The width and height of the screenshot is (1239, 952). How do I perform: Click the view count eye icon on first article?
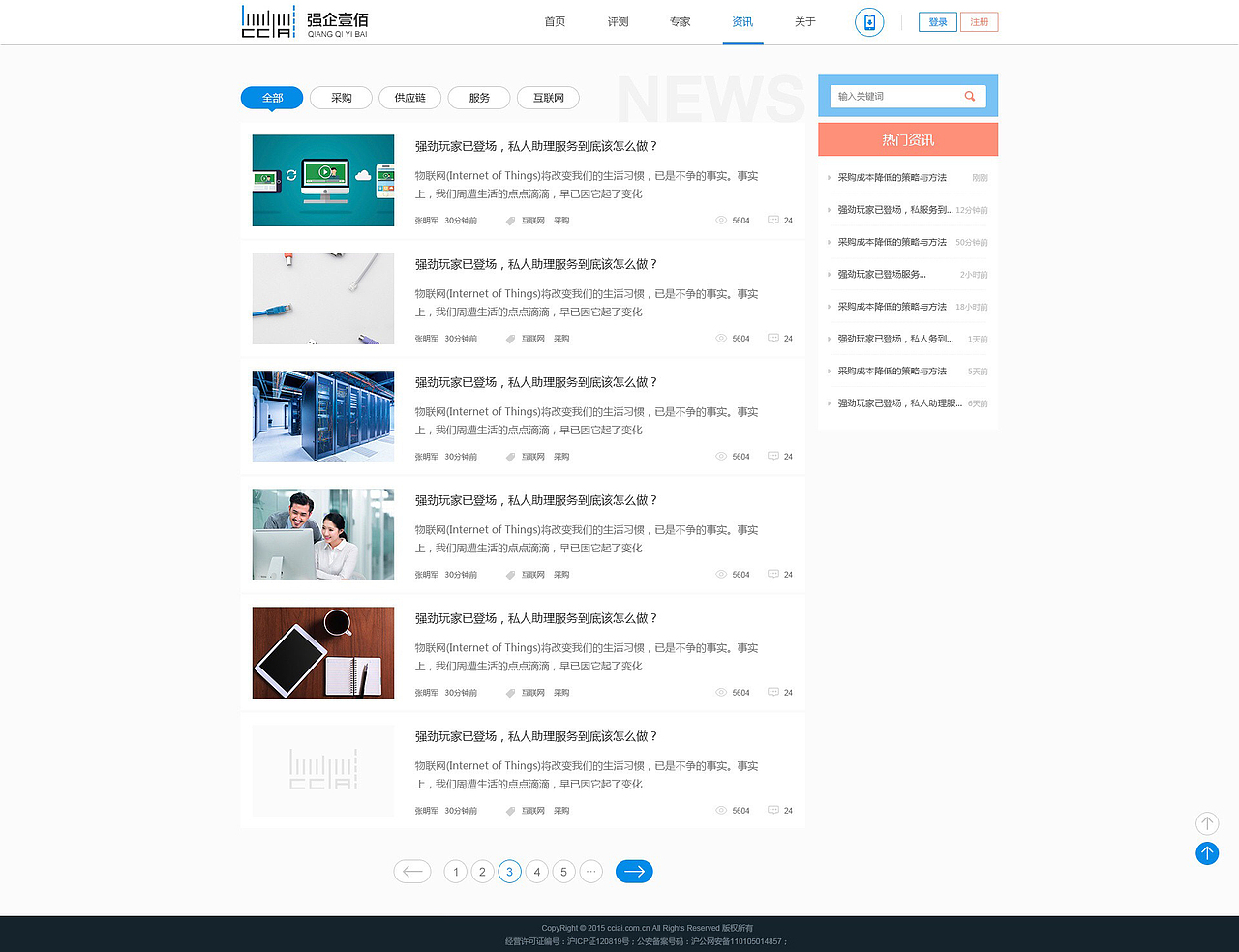tap(720, 220)
